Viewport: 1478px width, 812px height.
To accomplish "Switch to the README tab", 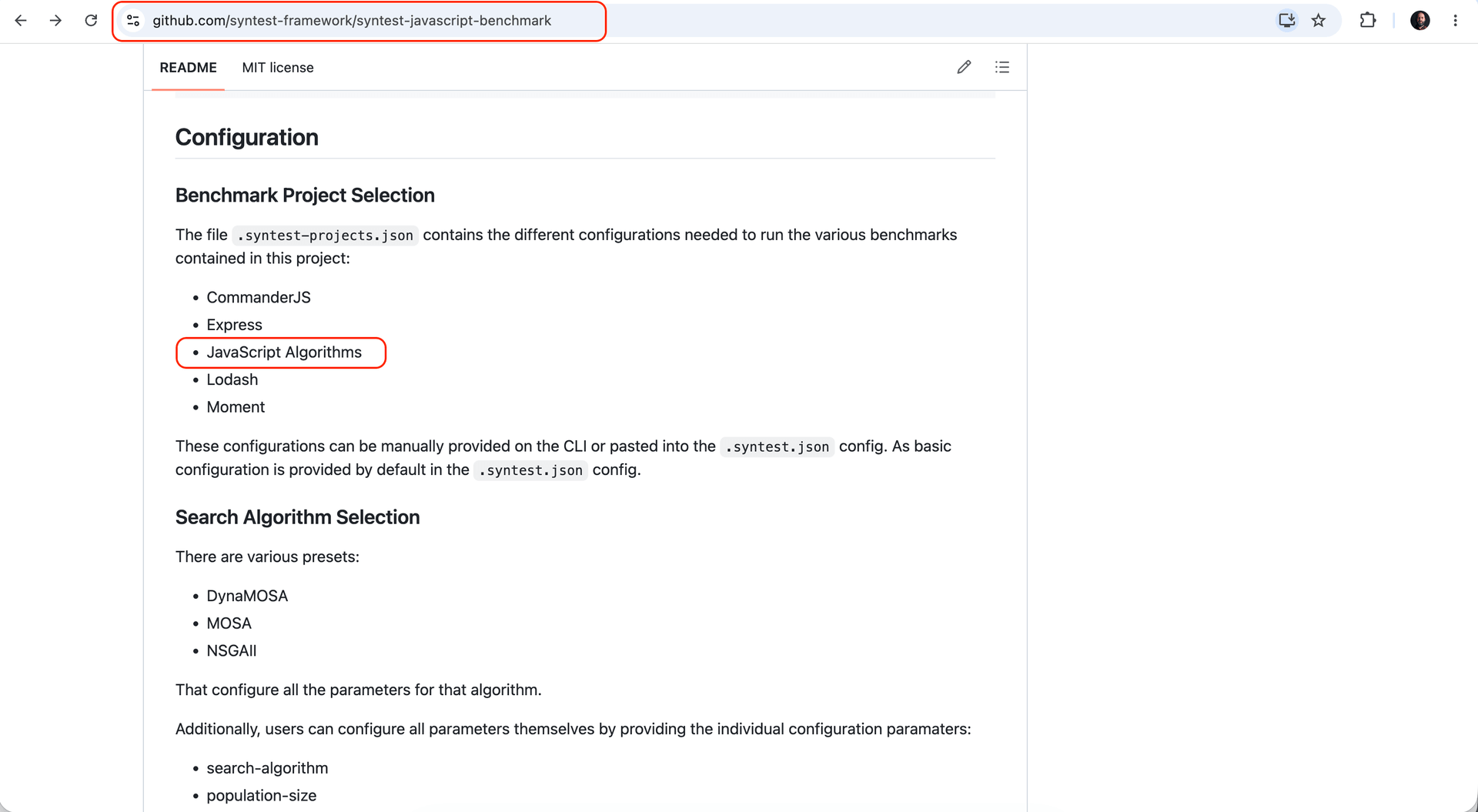I will pyautogui.click(x=188, y=68).
